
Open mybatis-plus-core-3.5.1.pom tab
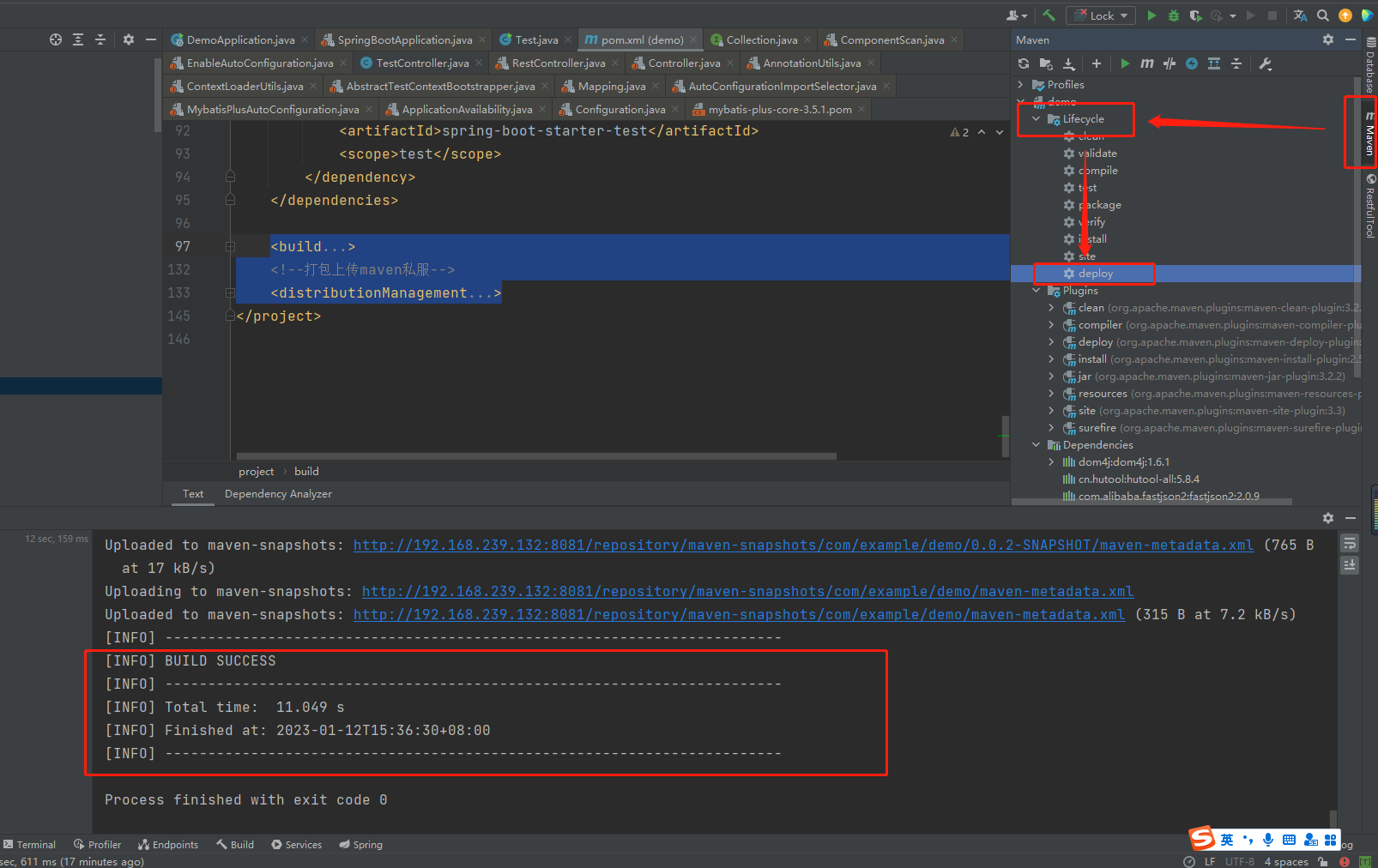point(779,109)
